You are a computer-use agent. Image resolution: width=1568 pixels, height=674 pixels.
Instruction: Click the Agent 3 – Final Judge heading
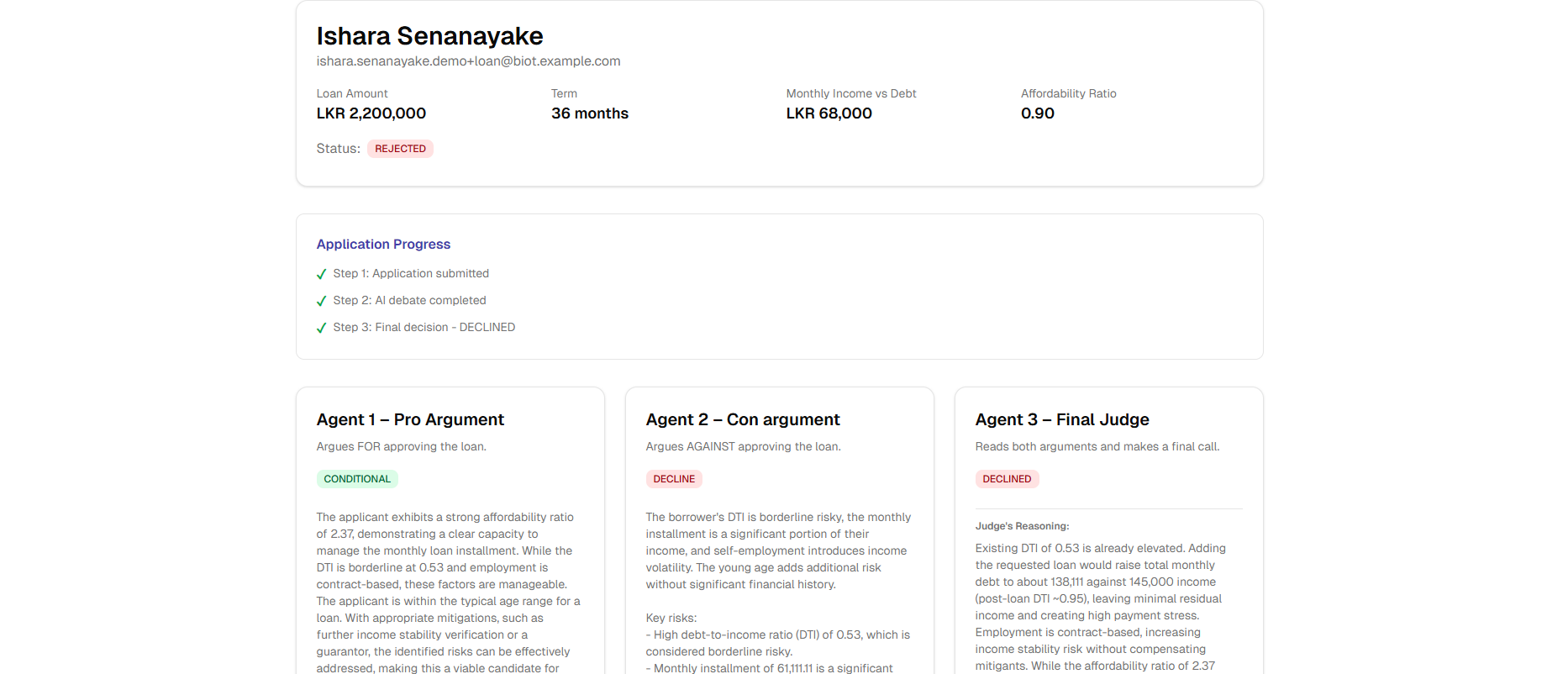click(x=1062, y=419)
